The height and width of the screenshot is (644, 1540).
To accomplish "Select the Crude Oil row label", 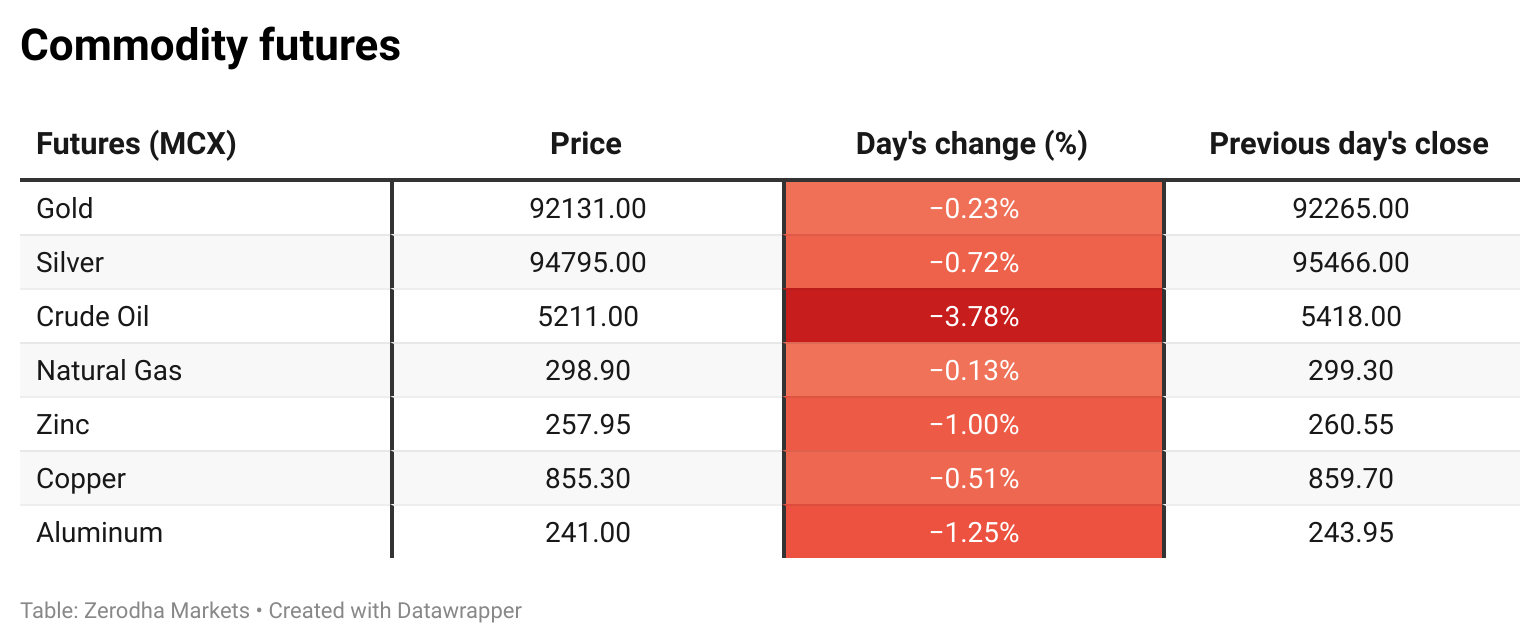I will 93,317.
